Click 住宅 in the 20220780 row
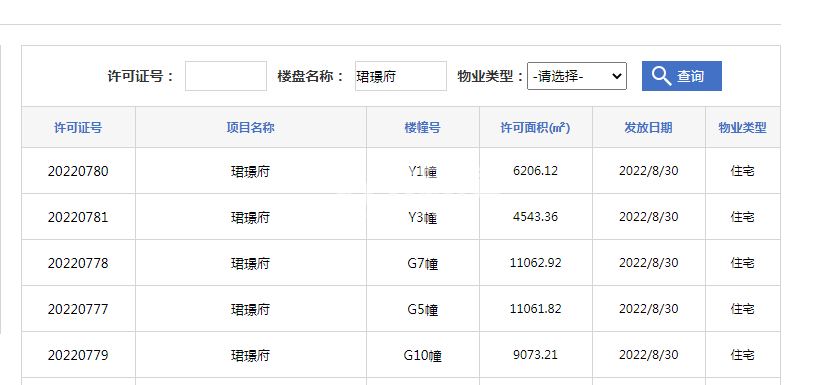The height and width of the screenshot is (385, 819). pyautogui.click(x=742, y=171)
